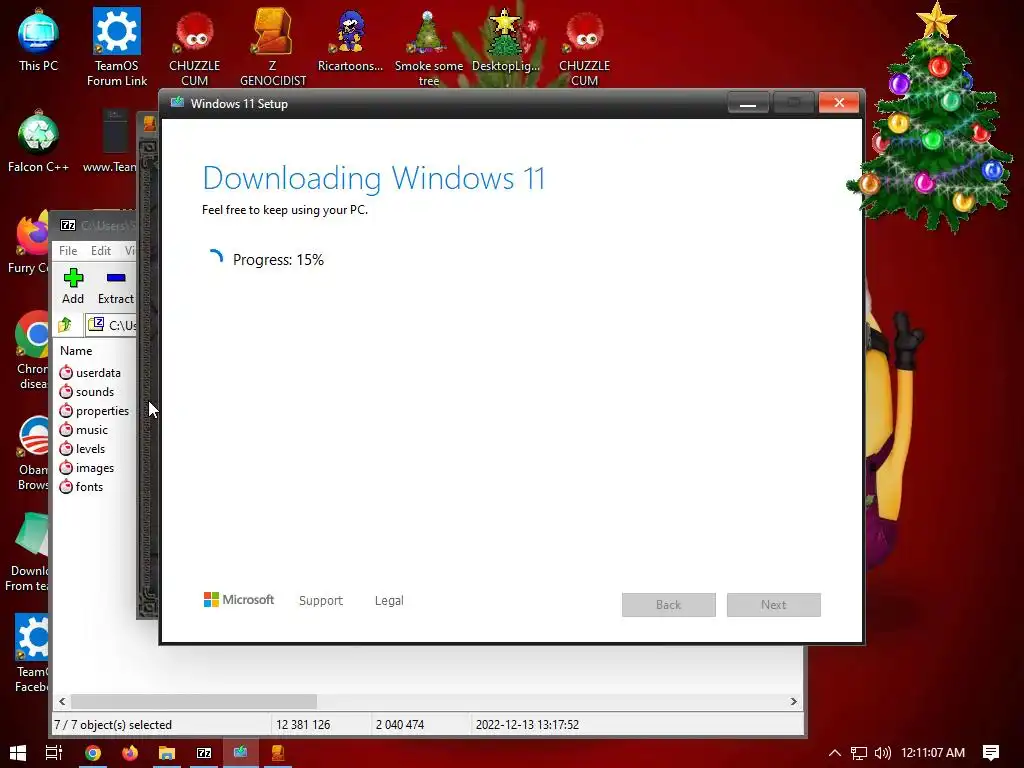This screenshot has height=768, width=1024.
Task: Click the 7-Zip horizontal scrollbar thumb
Action: coord(194,701)
